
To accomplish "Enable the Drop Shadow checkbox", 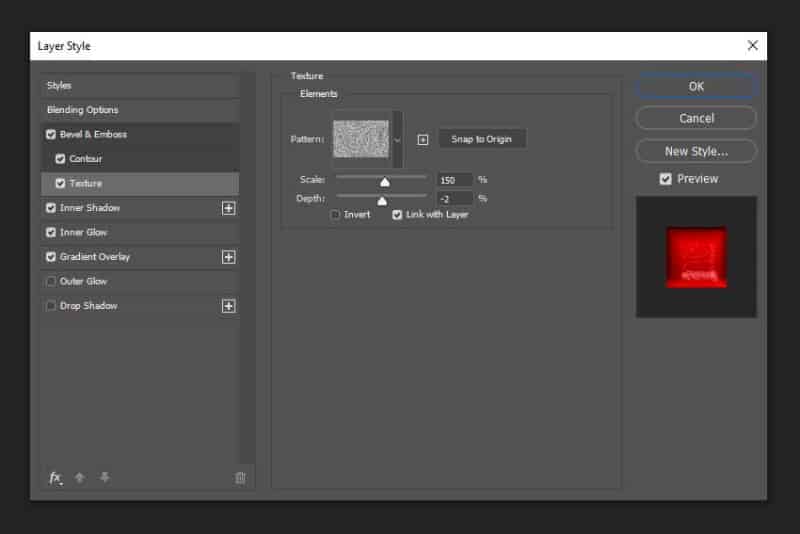I will [51, 306].
